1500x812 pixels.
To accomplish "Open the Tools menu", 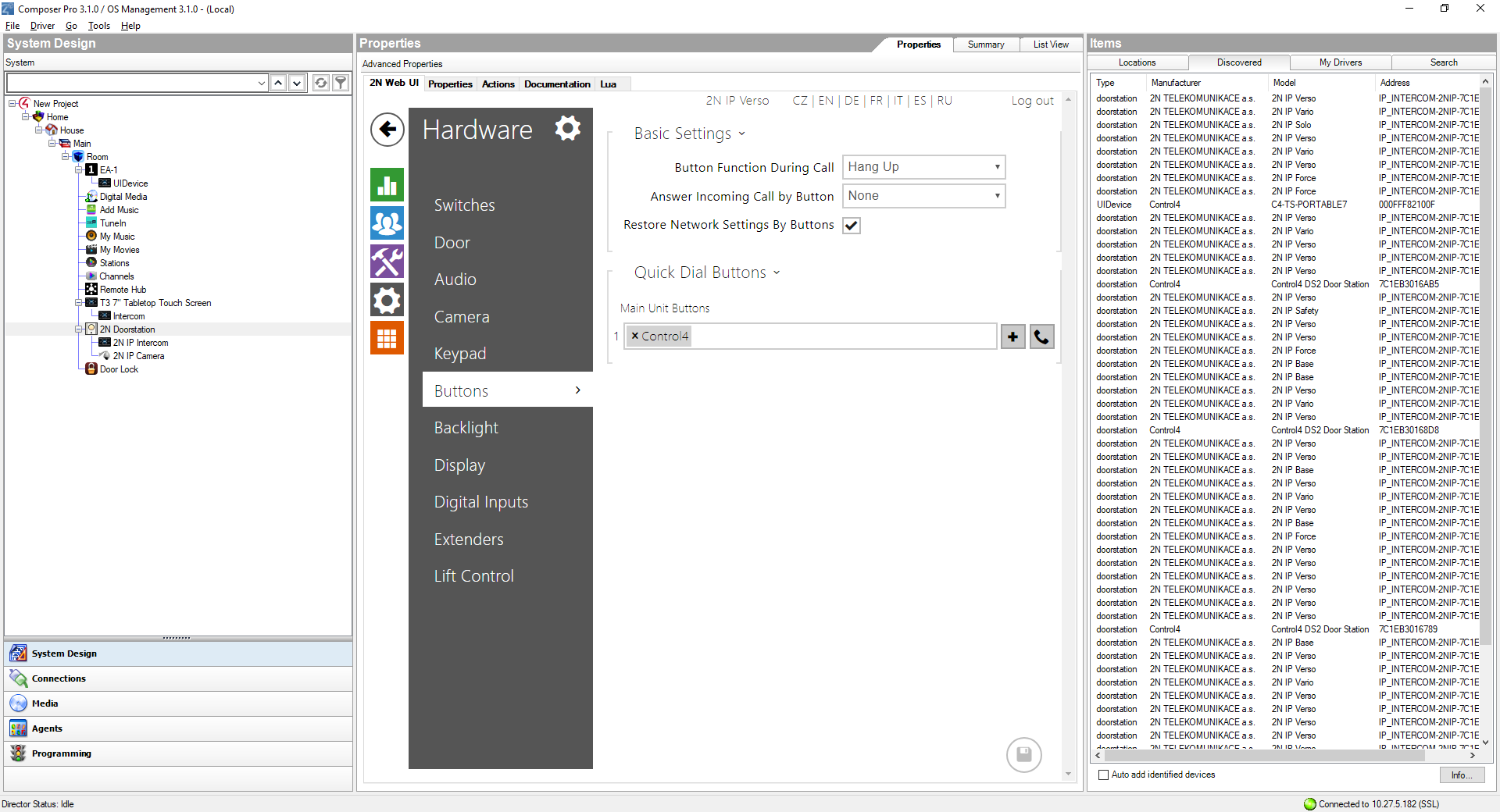I will pyautogui.click(x=98, y=26).
